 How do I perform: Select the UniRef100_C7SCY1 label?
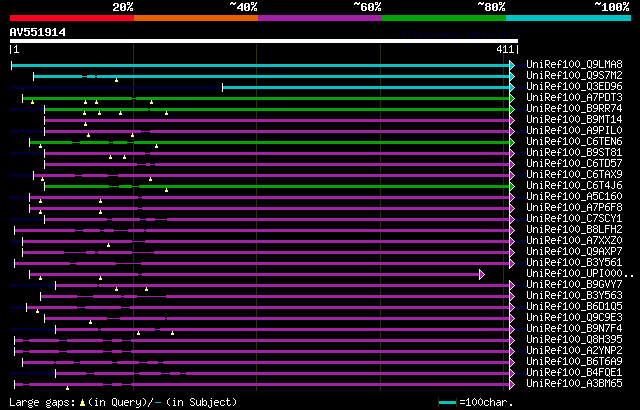point(574,219)
